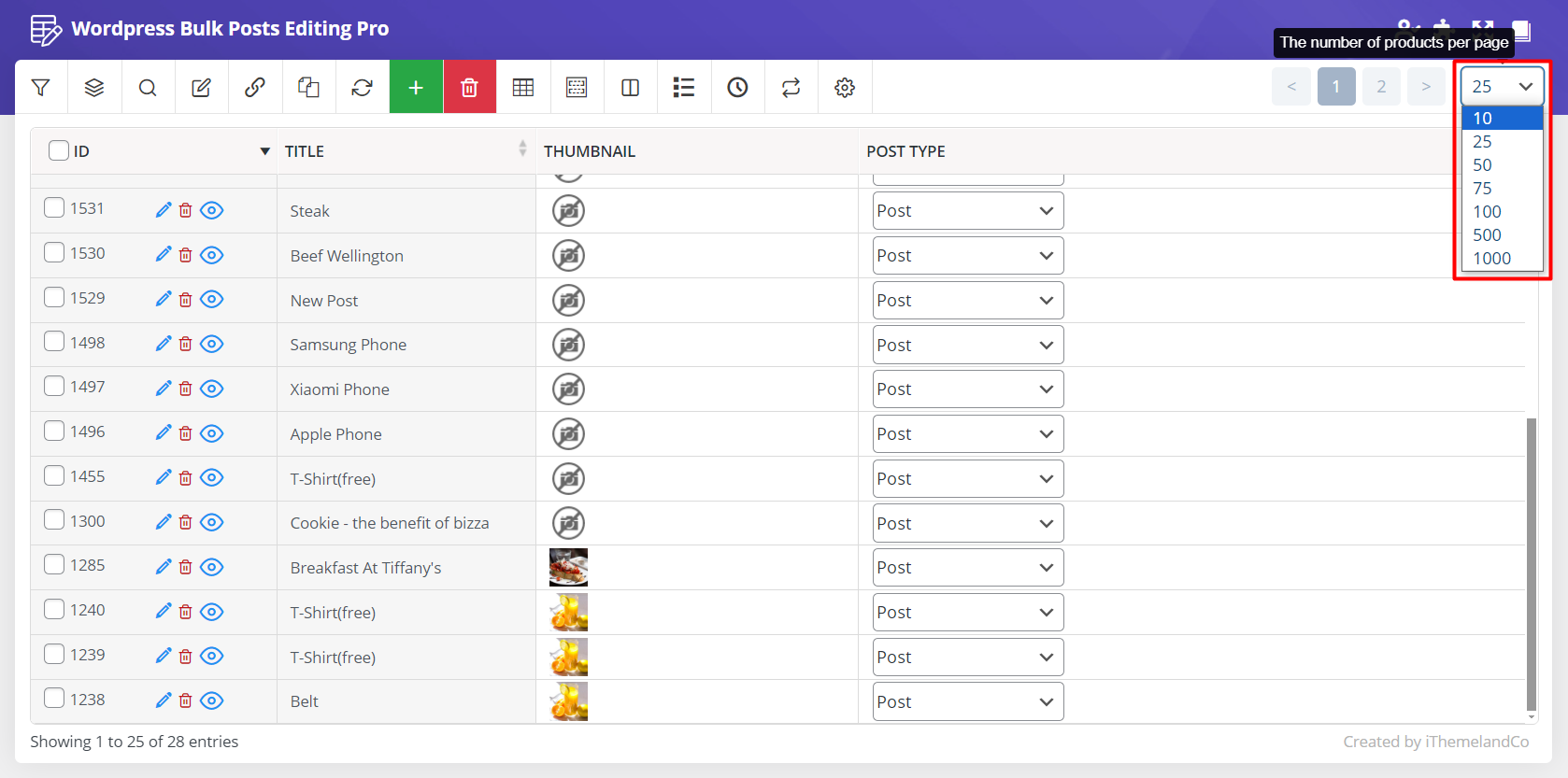Delete the Beef Wellington row with trash icon
The height and width of the screenshot is (778, 1568).
pyautogui.click(x=186, y=255)
